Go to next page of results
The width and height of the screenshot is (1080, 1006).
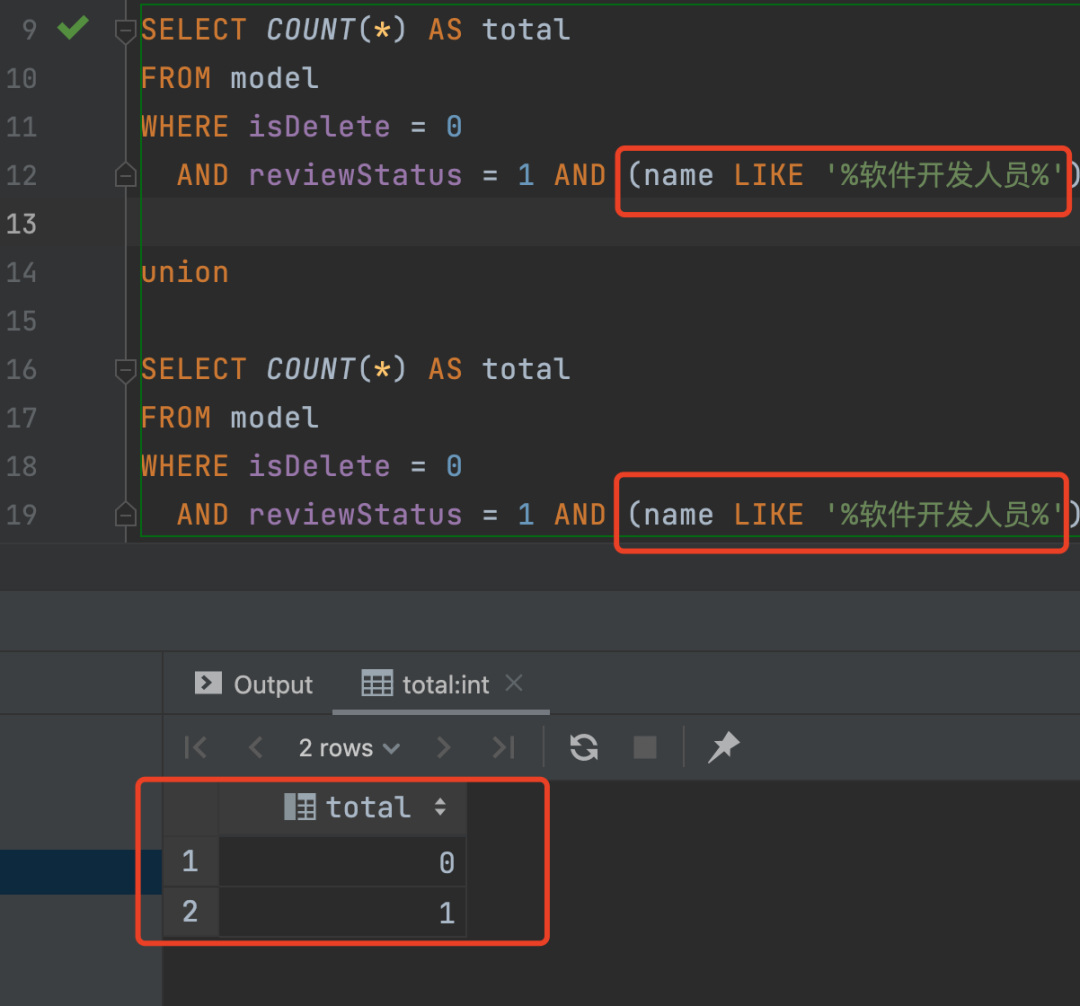pos(443,747)
